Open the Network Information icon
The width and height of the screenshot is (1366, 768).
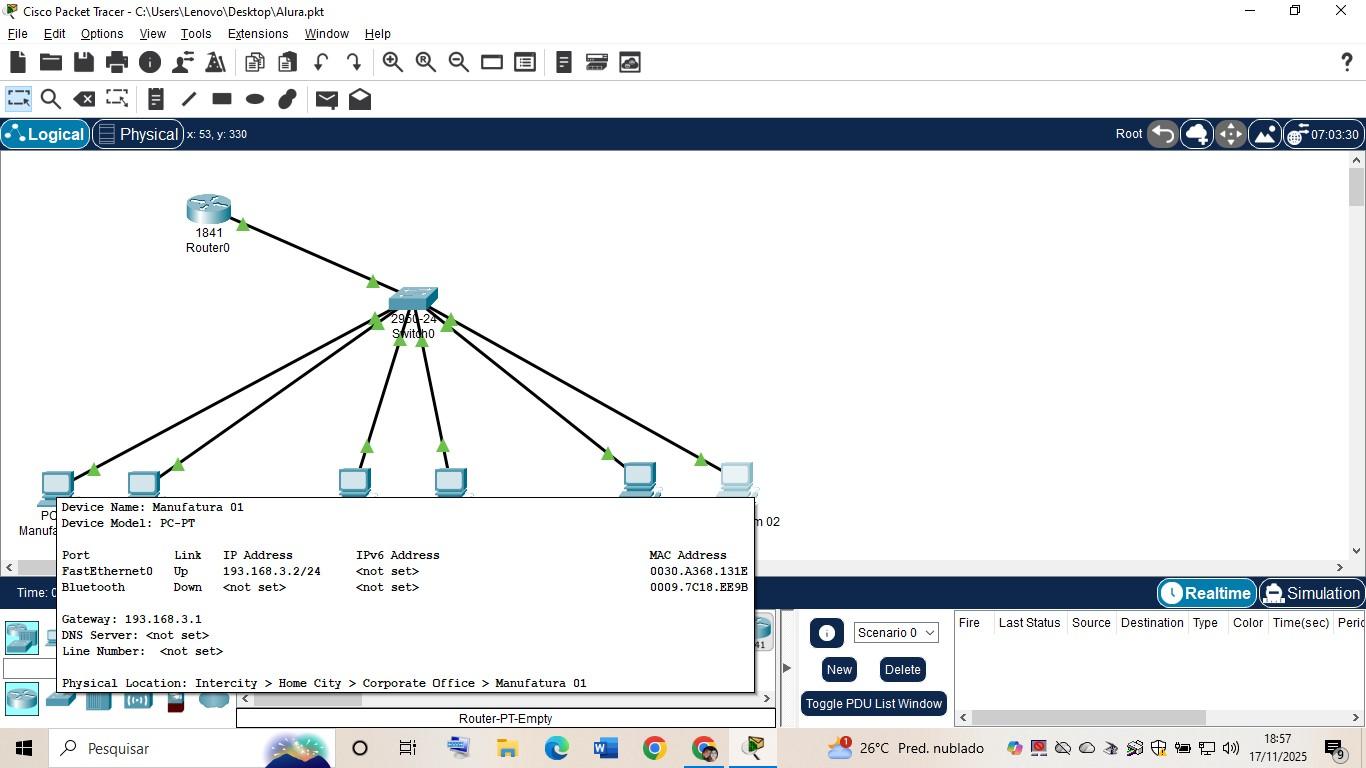[x=150, y=62]
